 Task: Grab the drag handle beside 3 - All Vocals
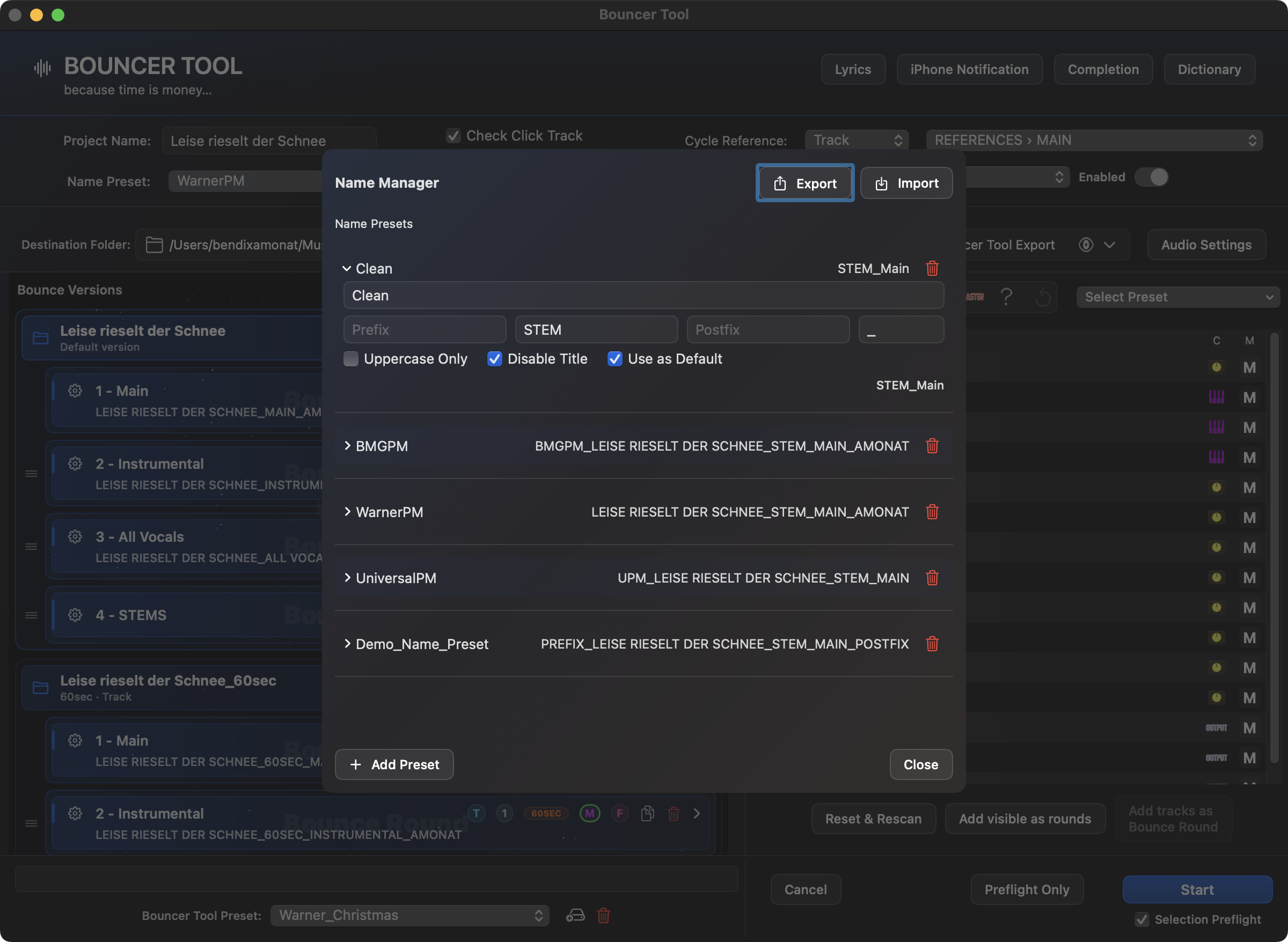(x=31, y=546)
